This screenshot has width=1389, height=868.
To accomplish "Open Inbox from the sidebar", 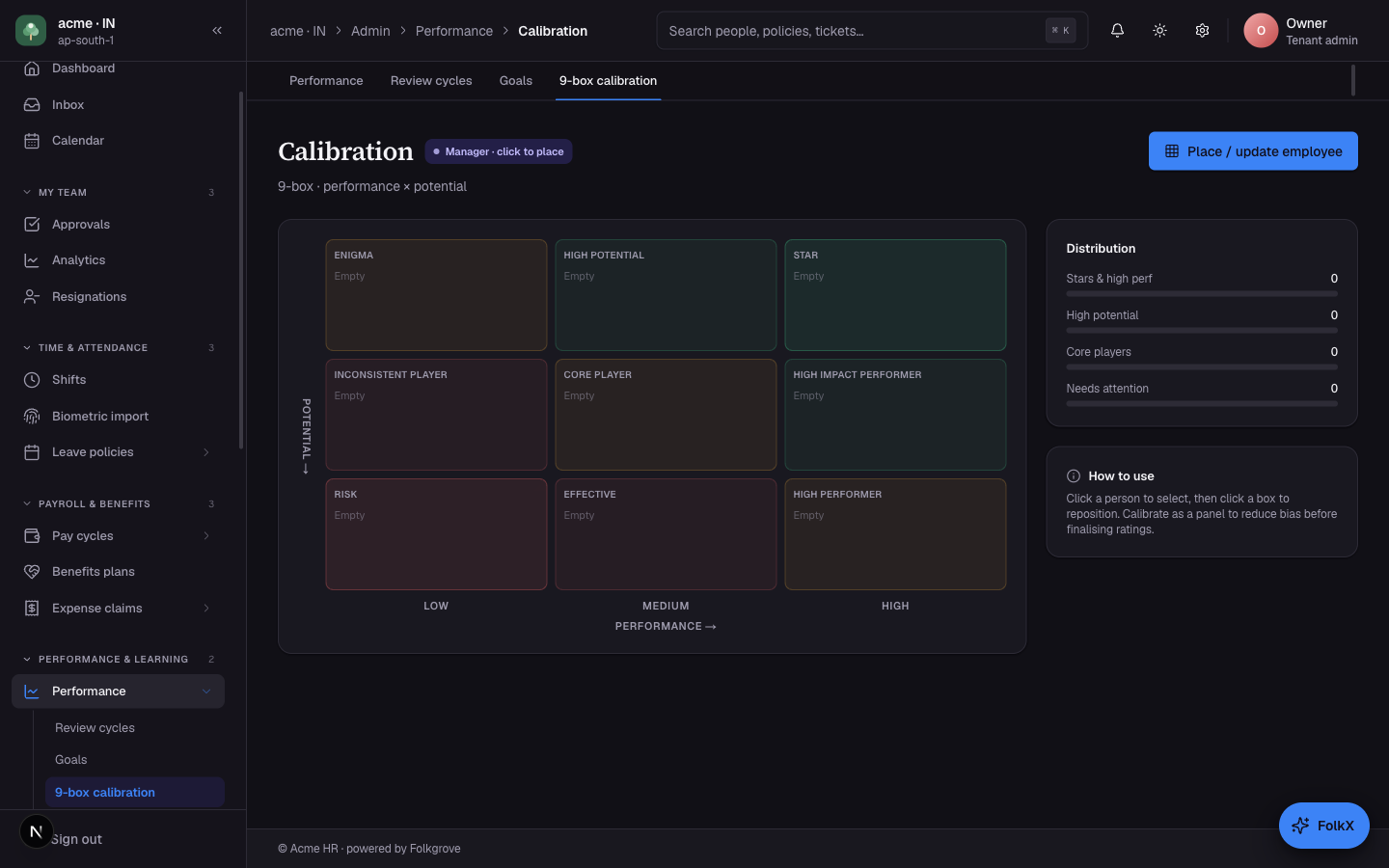I will [x=118, y=104].
